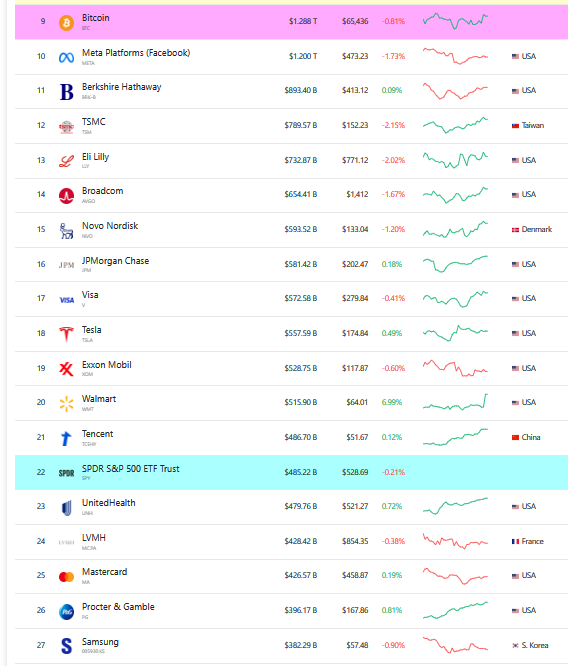Open the Meta Platforms (Facebook) link
The height and width of the screenshot is (666, 568).
pyautogui.click(x=136, y=53)
